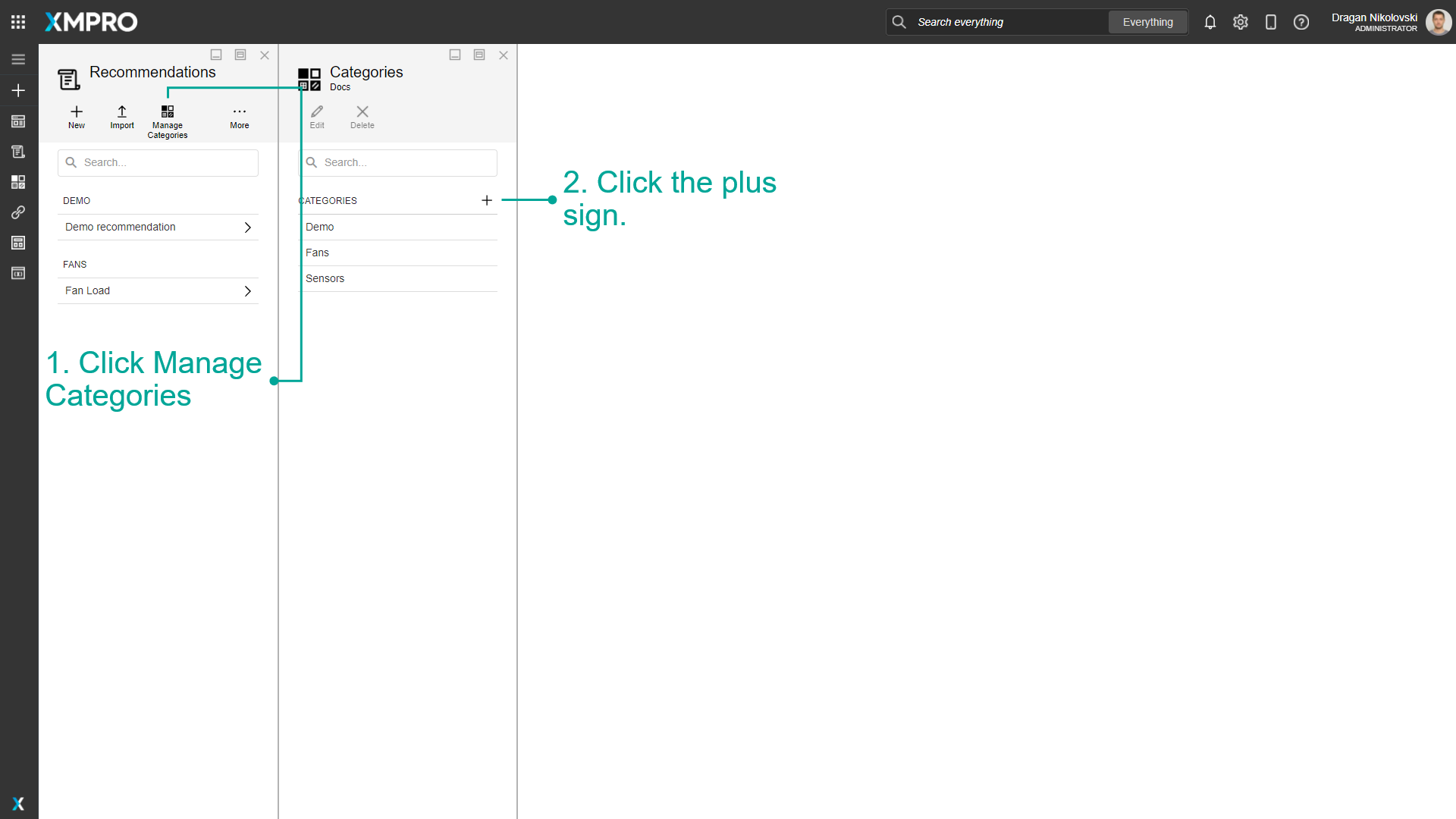The image size is (1456, 819).
Task: Select the Sensors category
Action: tap(399, 279)
